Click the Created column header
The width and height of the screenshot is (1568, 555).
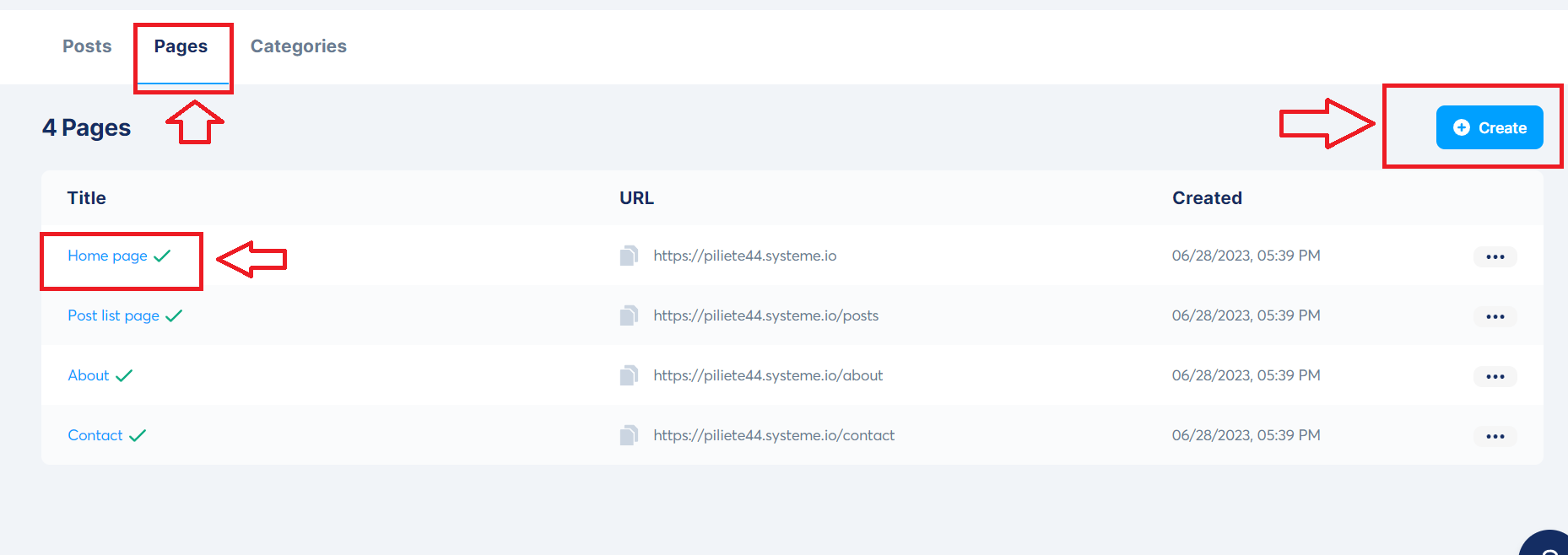tap(1207, 198)
